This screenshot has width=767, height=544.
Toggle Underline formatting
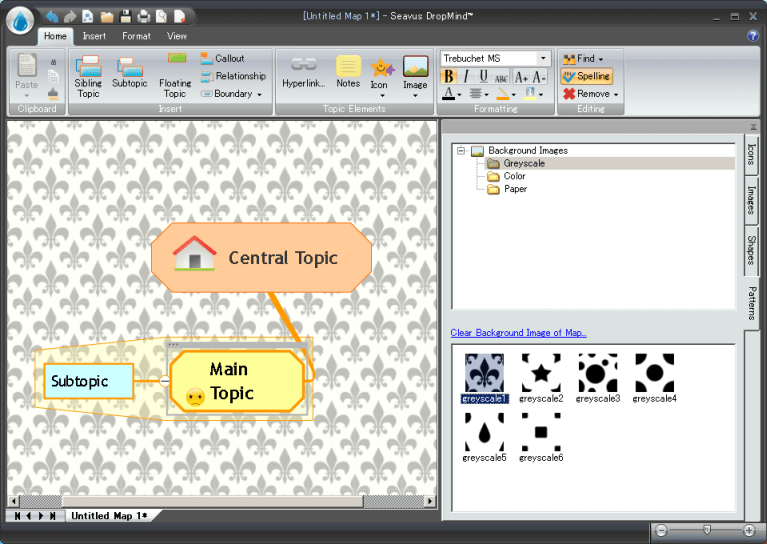click(x=484, y=76)
